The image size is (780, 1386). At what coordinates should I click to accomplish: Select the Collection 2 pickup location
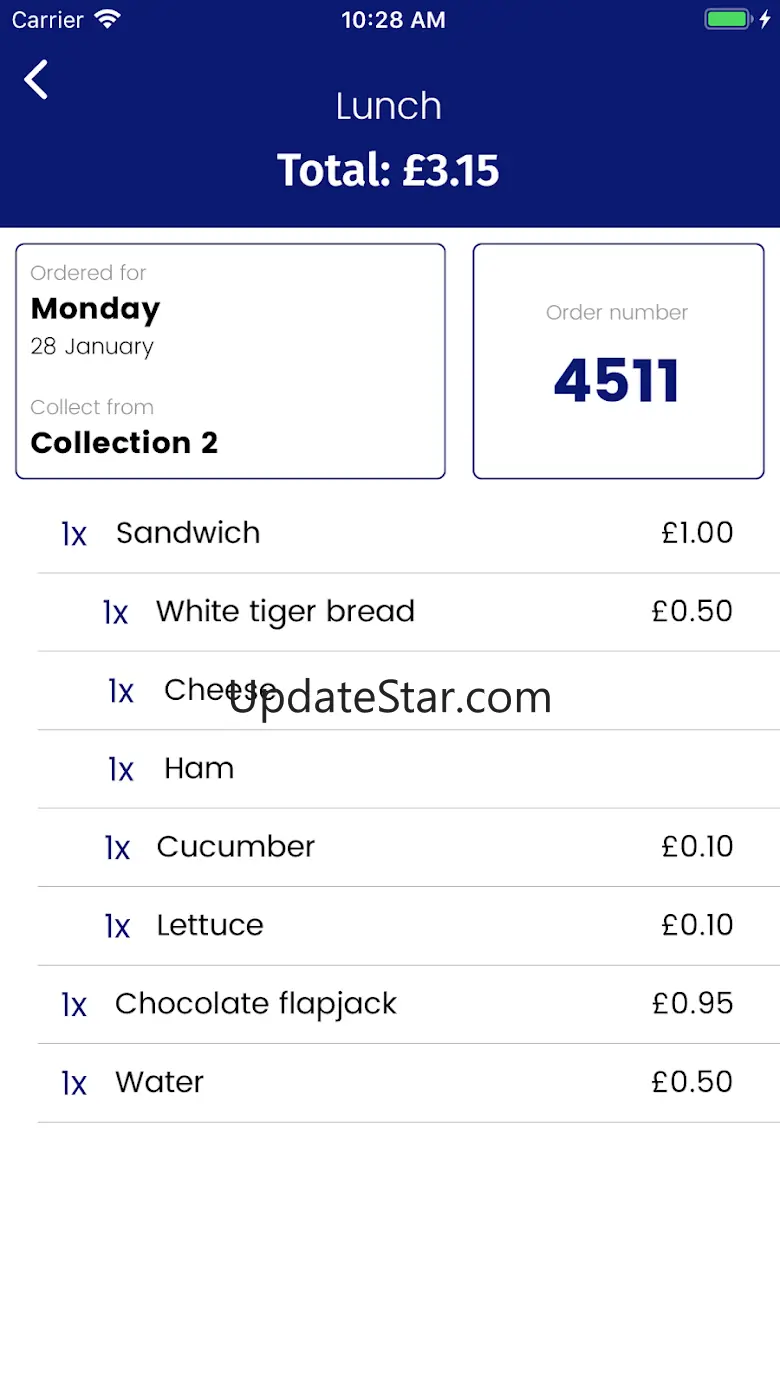[x=124, y=442]
